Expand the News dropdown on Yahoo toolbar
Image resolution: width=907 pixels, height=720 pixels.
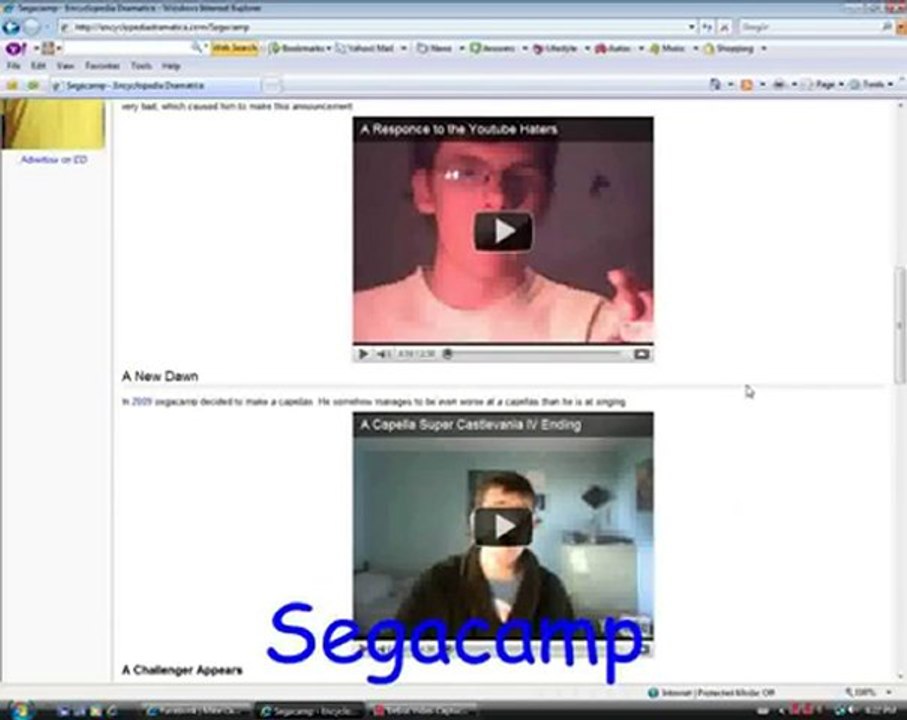click(x=462, y=49)
